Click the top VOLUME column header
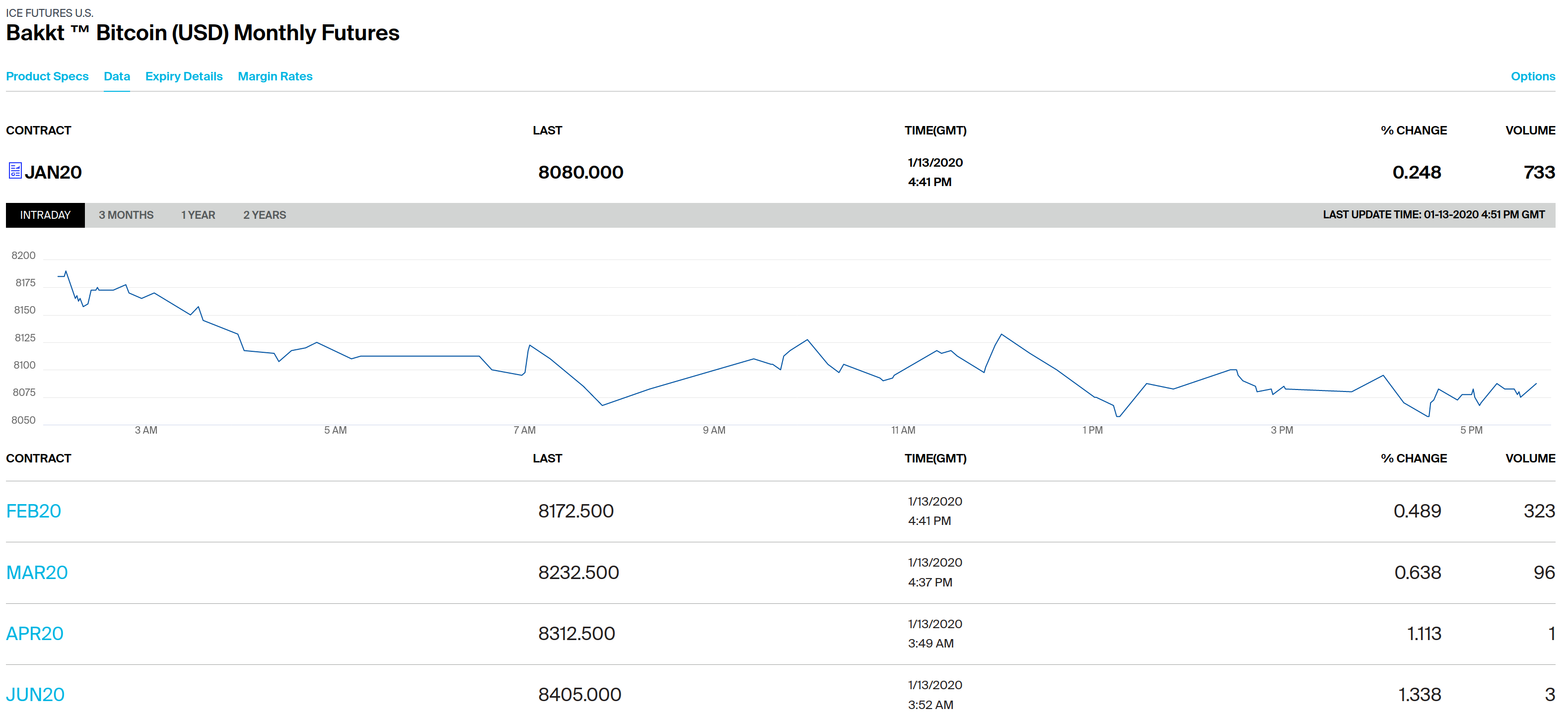The image size is (1568, 713). 1529,131
